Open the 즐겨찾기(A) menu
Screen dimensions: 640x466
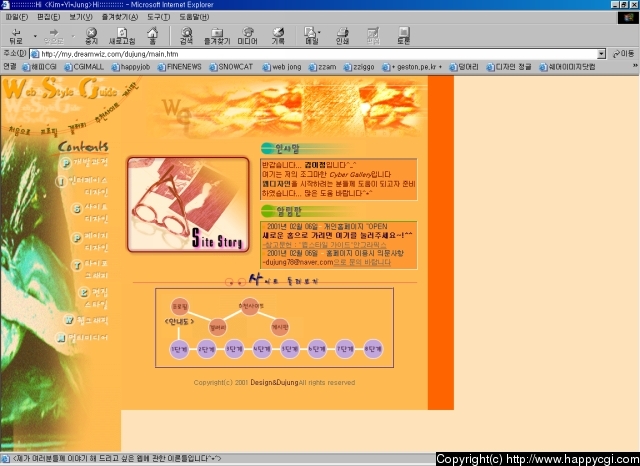120,17
